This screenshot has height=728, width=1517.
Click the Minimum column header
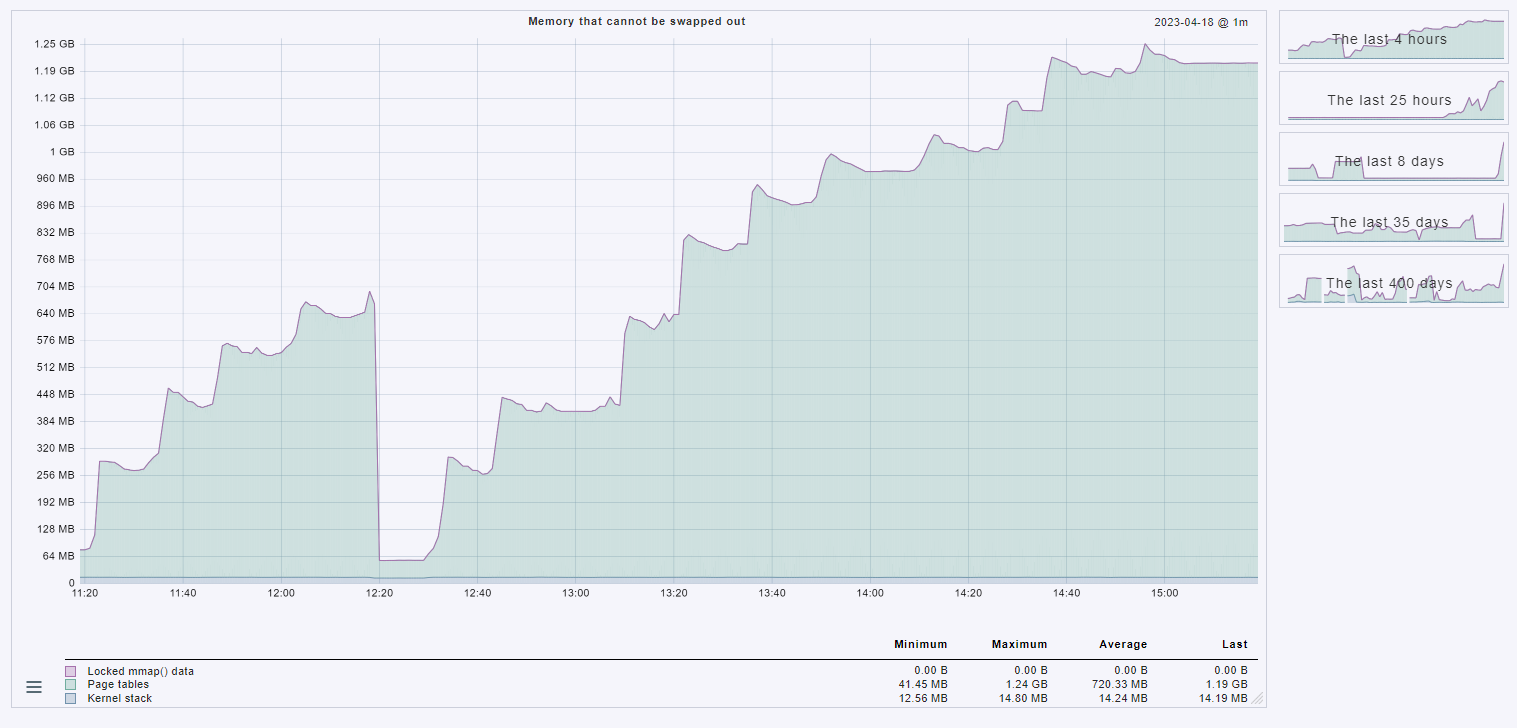[920, 645]
